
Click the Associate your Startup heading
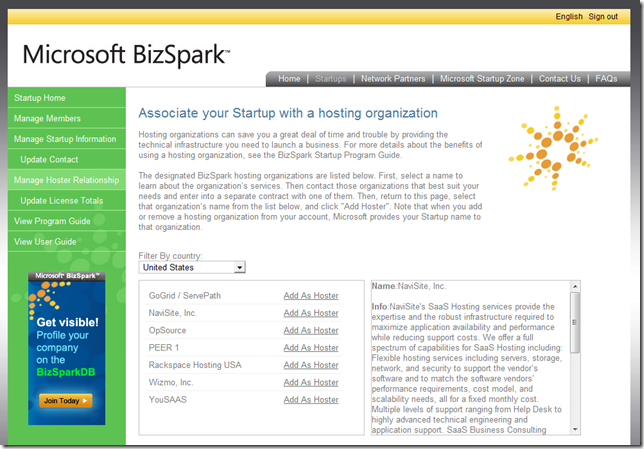[x=288, y=113]
